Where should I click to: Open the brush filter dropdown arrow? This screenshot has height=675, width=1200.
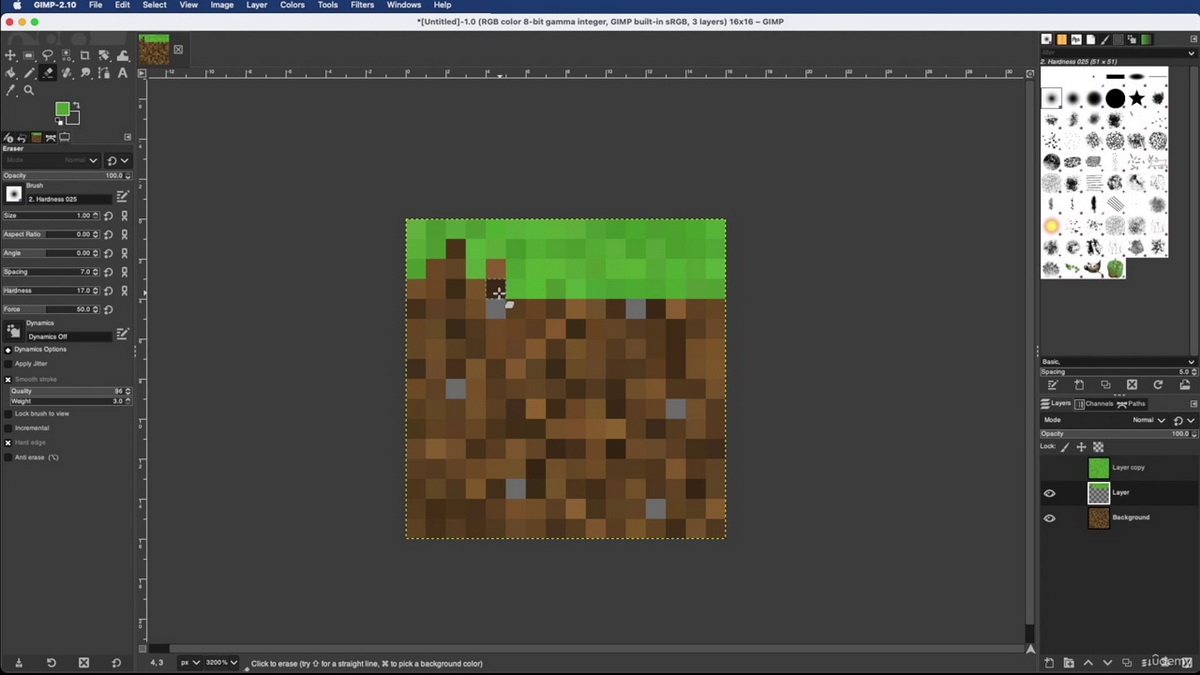(x=1191, y=53)
